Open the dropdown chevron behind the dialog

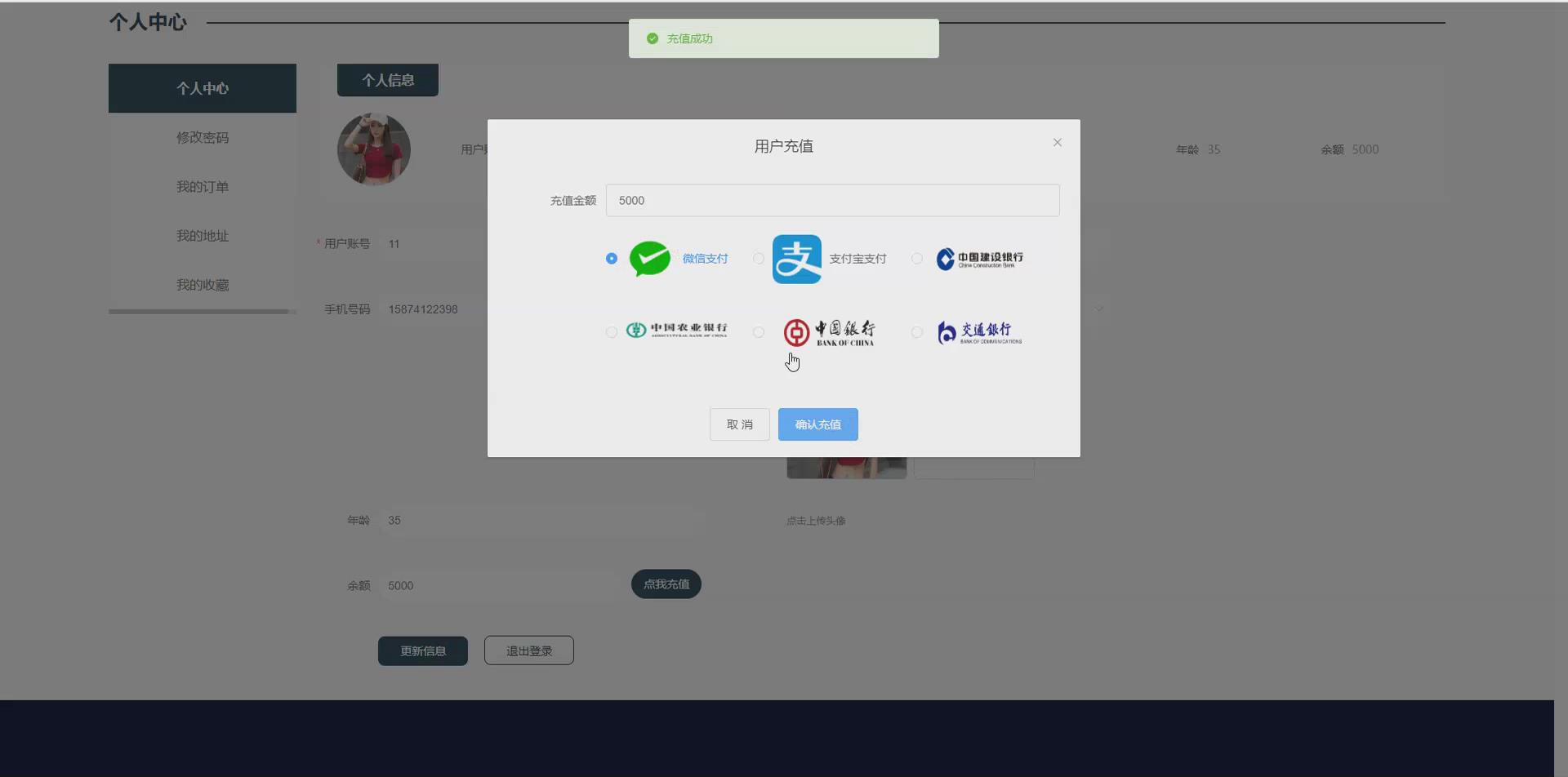pos(1099,309)
